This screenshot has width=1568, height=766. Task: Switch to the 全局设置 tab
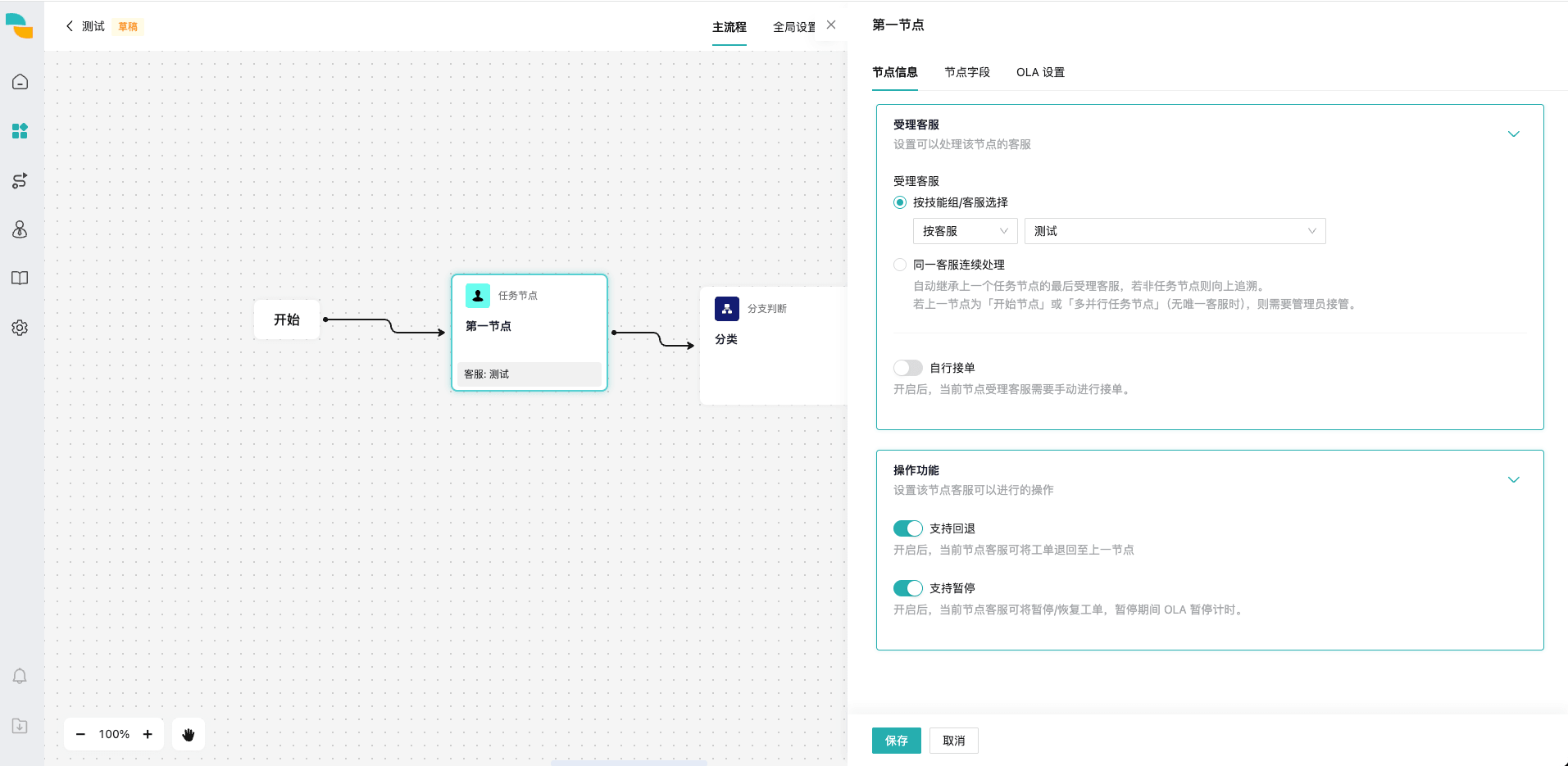(x=794, y=27)
